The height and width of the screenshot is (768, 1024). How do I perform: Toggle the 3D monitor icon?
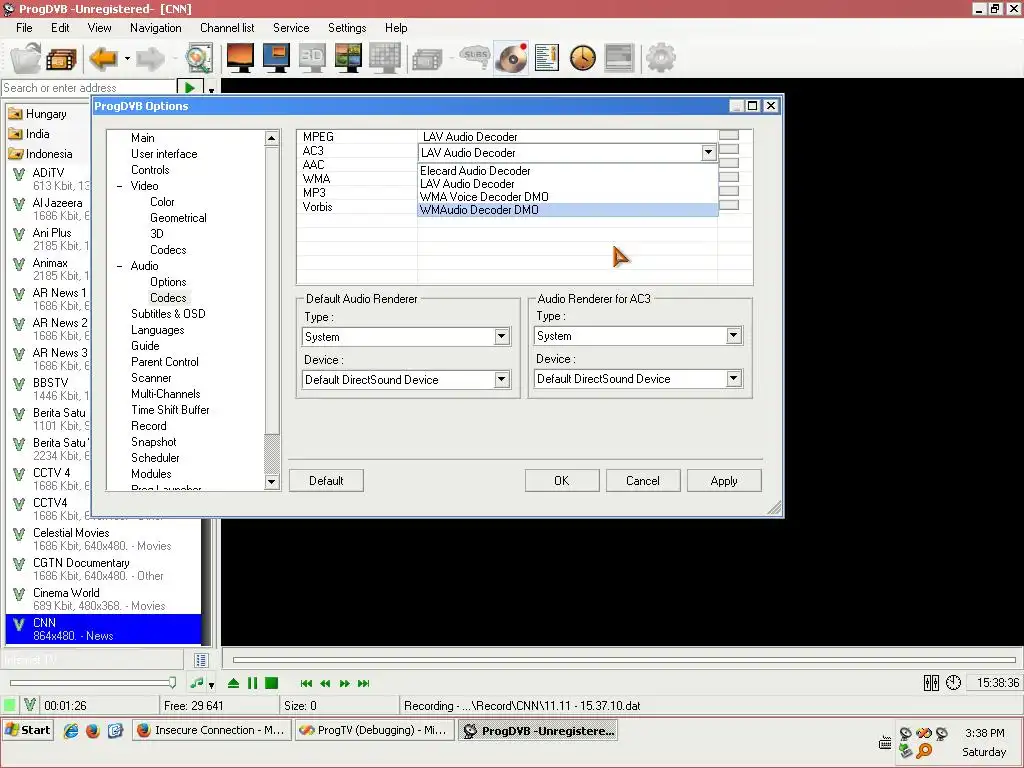click(x=312, y=58)
